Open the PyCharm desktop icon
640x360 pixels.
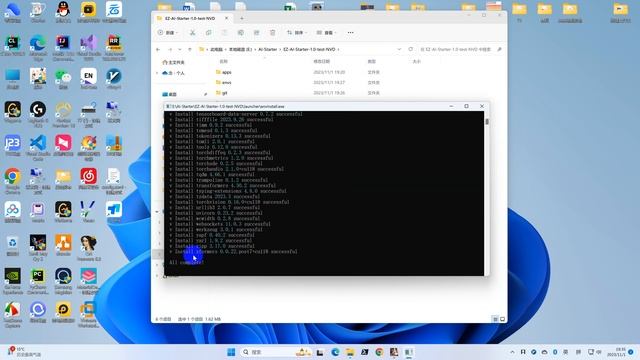click(38, 281)
